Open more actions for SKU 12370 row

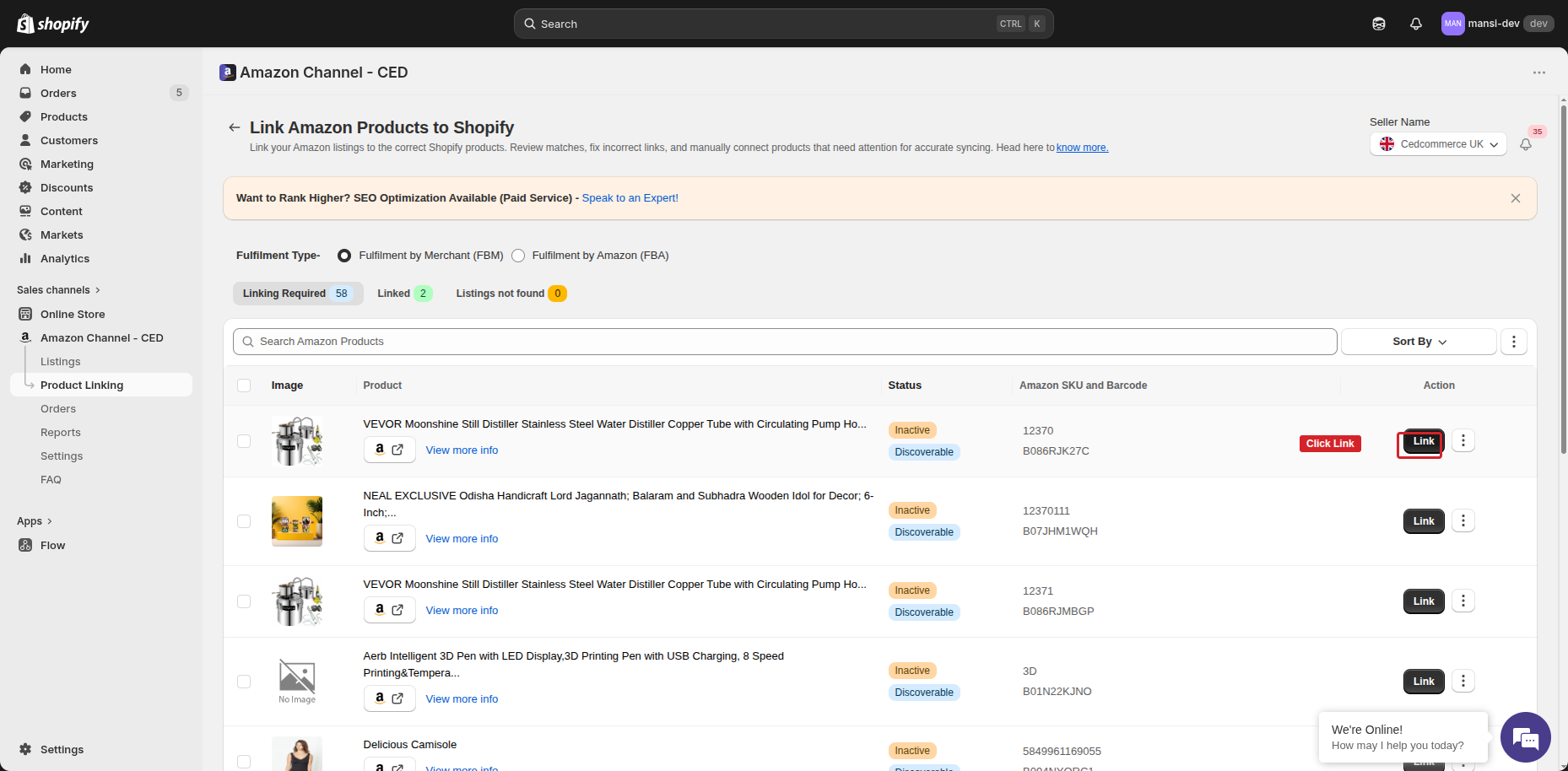click(1463, 441)
